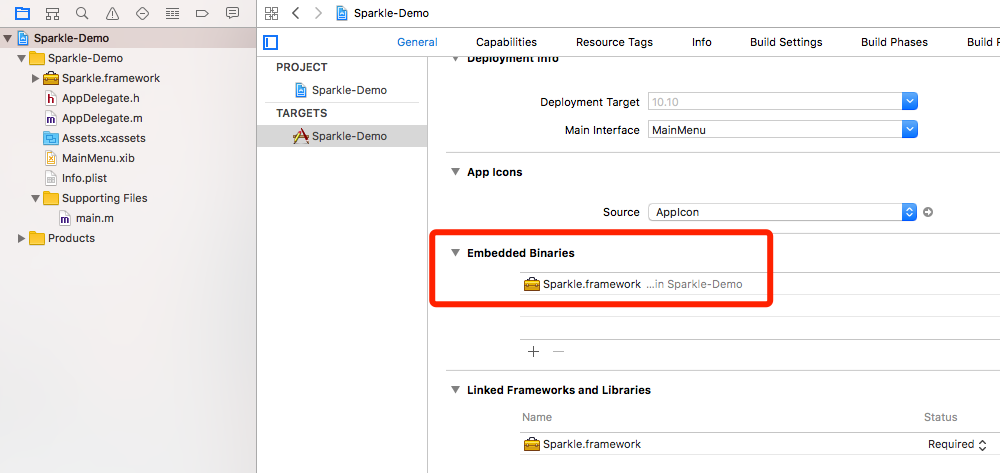Hide the project and targets list

click(x=271, y=43)
